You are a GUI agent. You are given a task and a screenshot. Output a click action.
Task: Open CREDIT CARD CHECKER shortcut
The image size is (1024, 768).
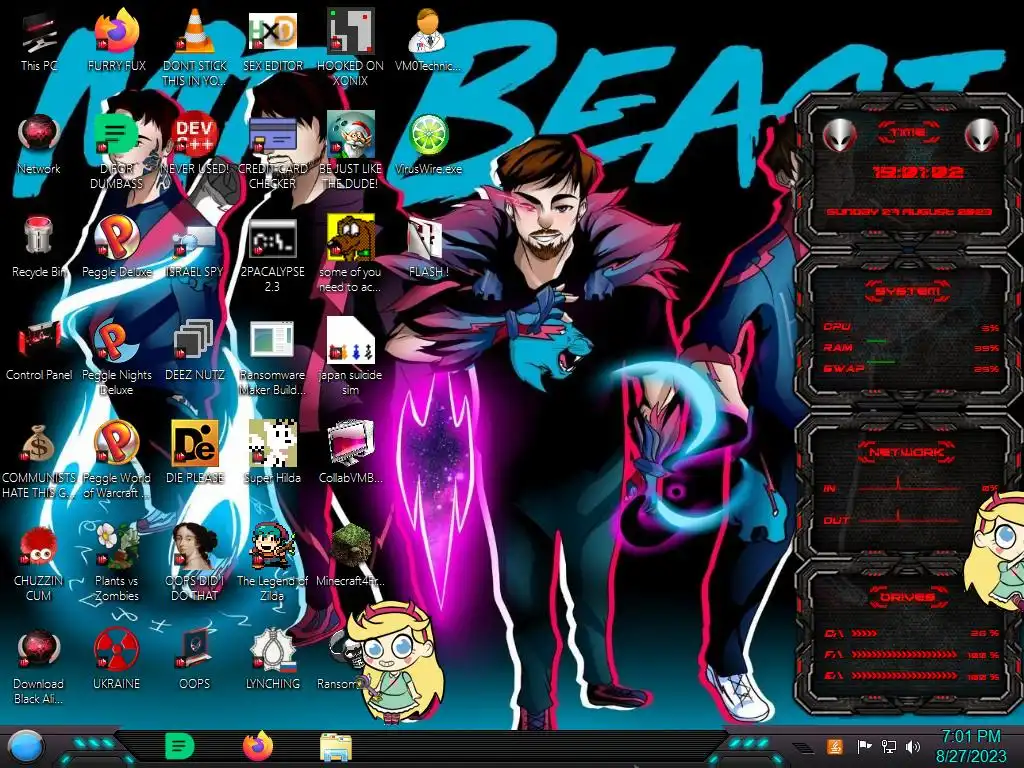pos(272,152)
